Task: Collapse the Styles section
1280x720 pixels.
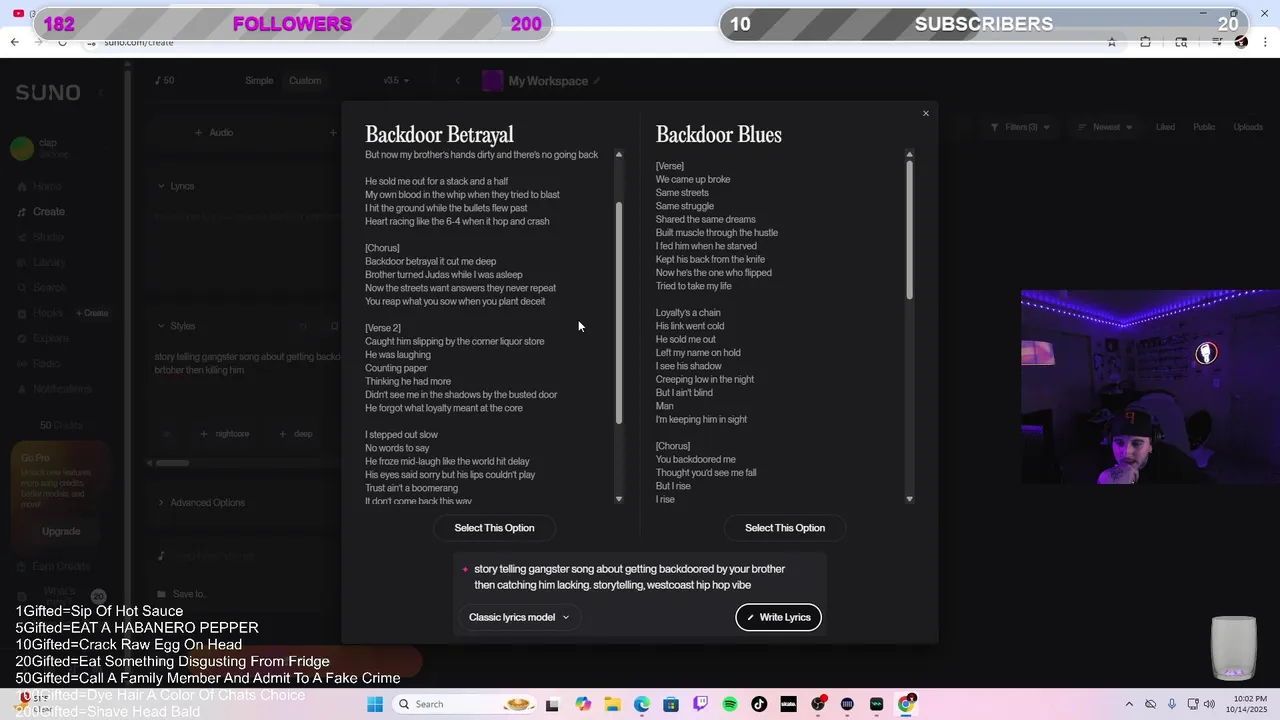Action: [177, 326]
